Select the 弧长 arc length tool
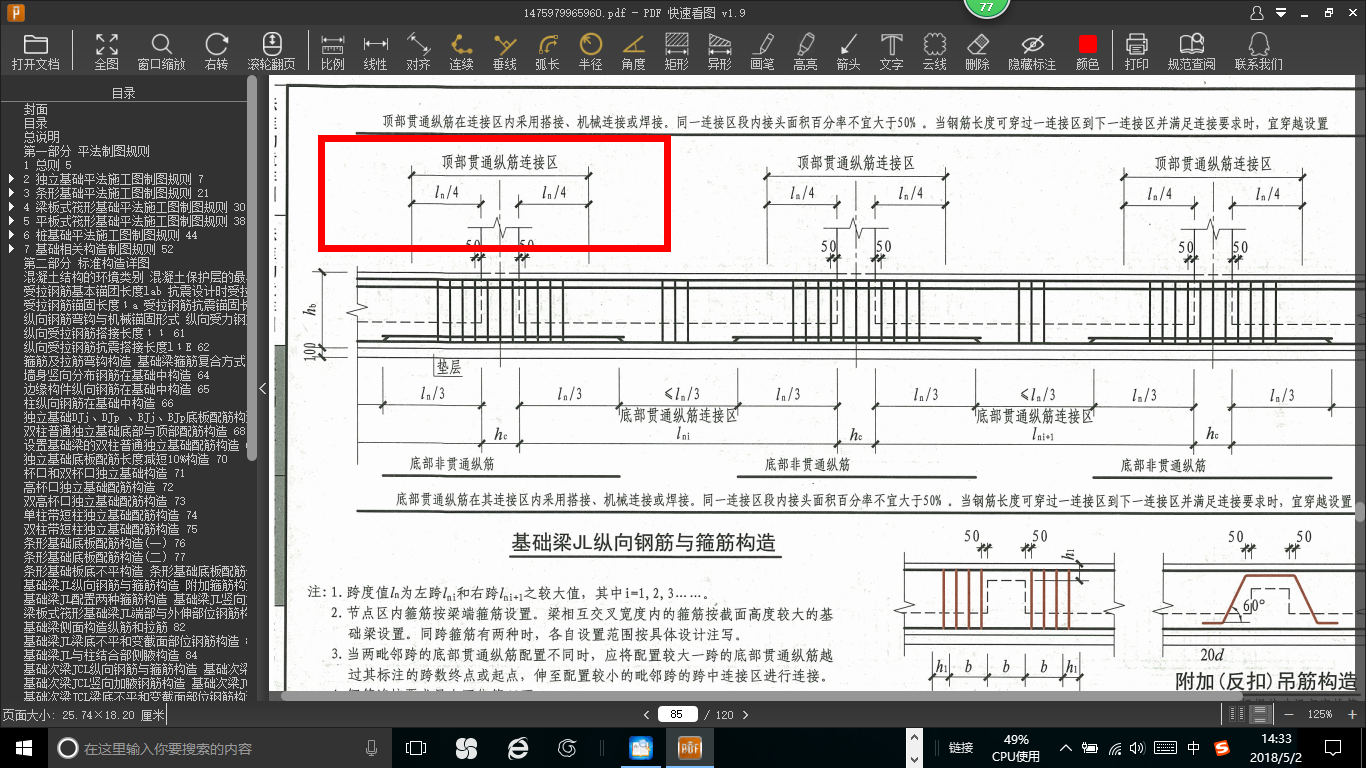1366x768 pixels. [x=548, y=51]
